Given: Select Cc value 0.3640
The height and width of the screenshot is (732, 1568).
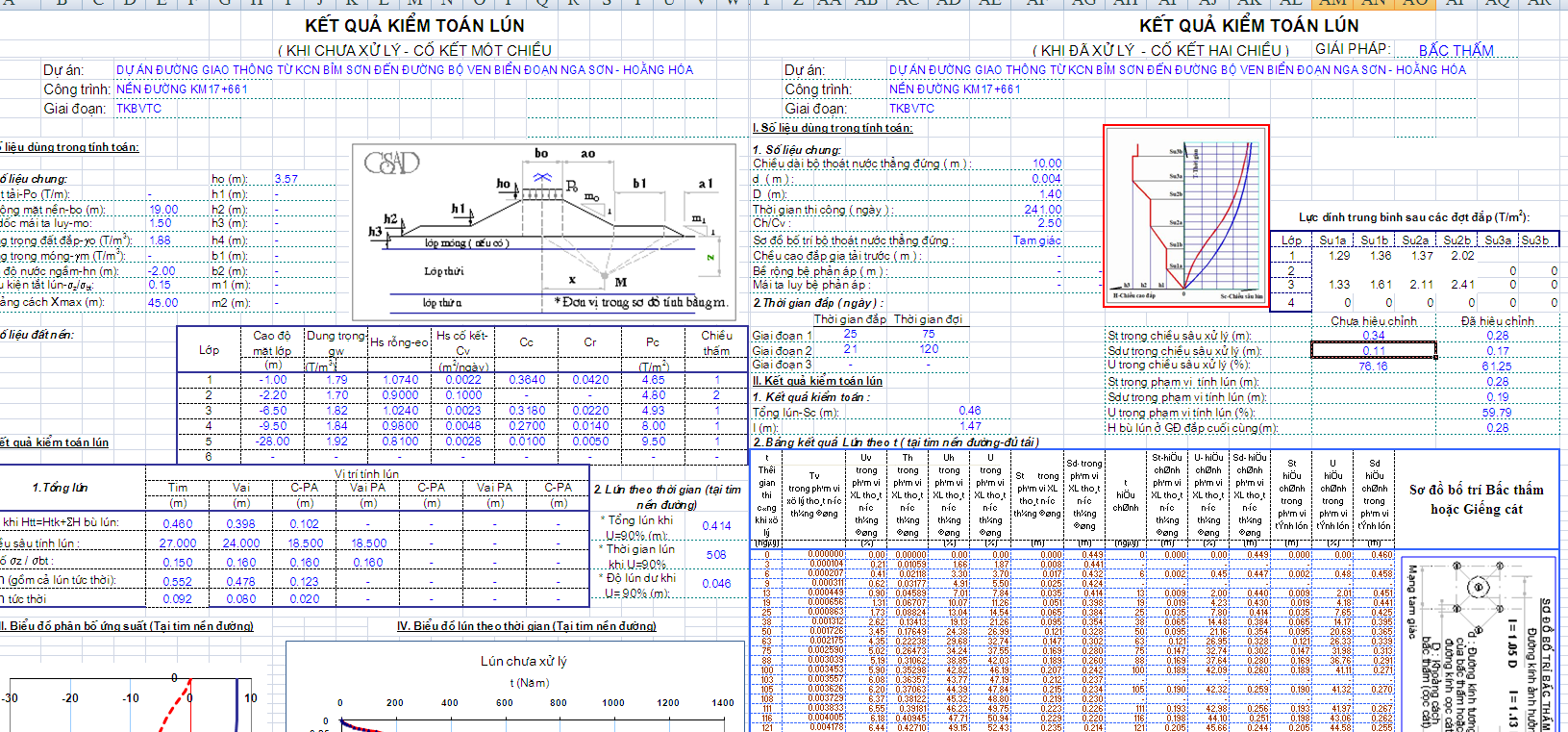Looking at the screenshot, I should pyautogui.click(x=527, y=380).
